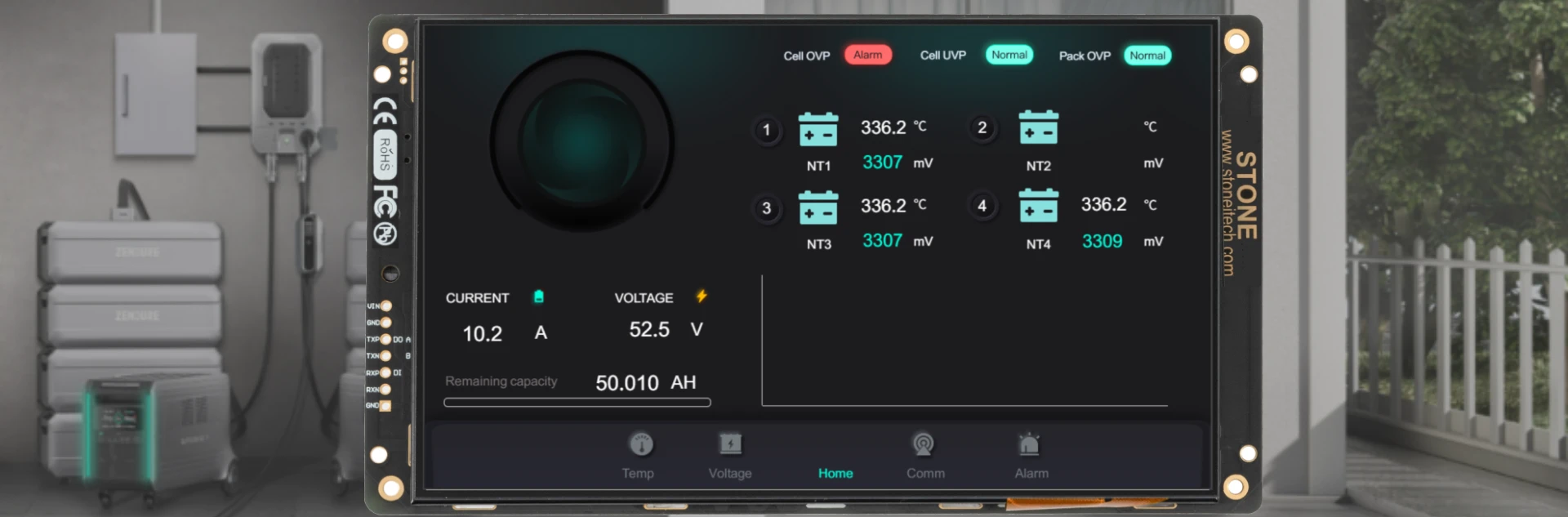The width and height of the screenshot is (1568, 517).
Task: Click the 3309 mV reading for NT4
Action: coord(1102,242)
